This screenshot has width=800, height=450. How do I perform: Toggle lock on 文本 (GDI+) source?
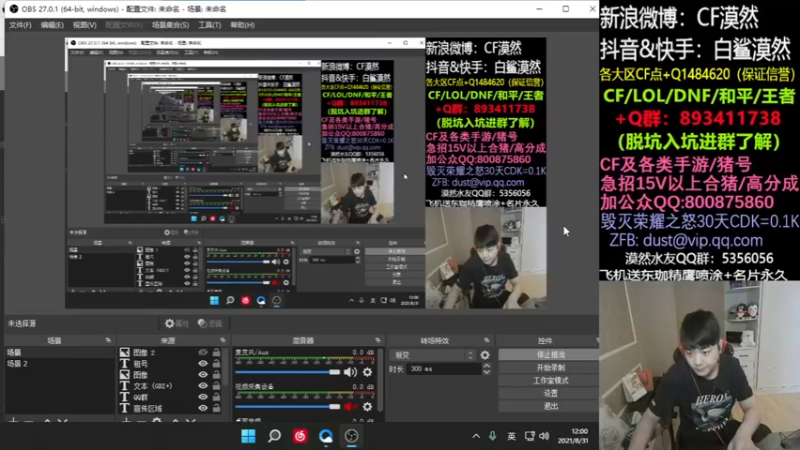pos(216,386)
